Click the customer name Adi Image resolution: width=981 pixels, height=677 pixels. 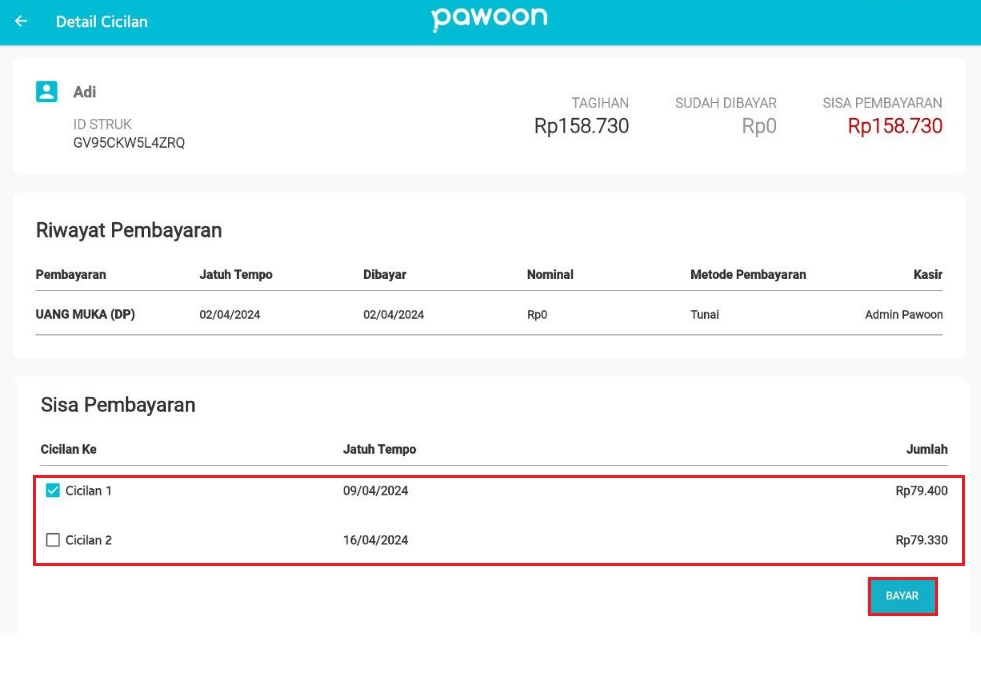point(85,92)
